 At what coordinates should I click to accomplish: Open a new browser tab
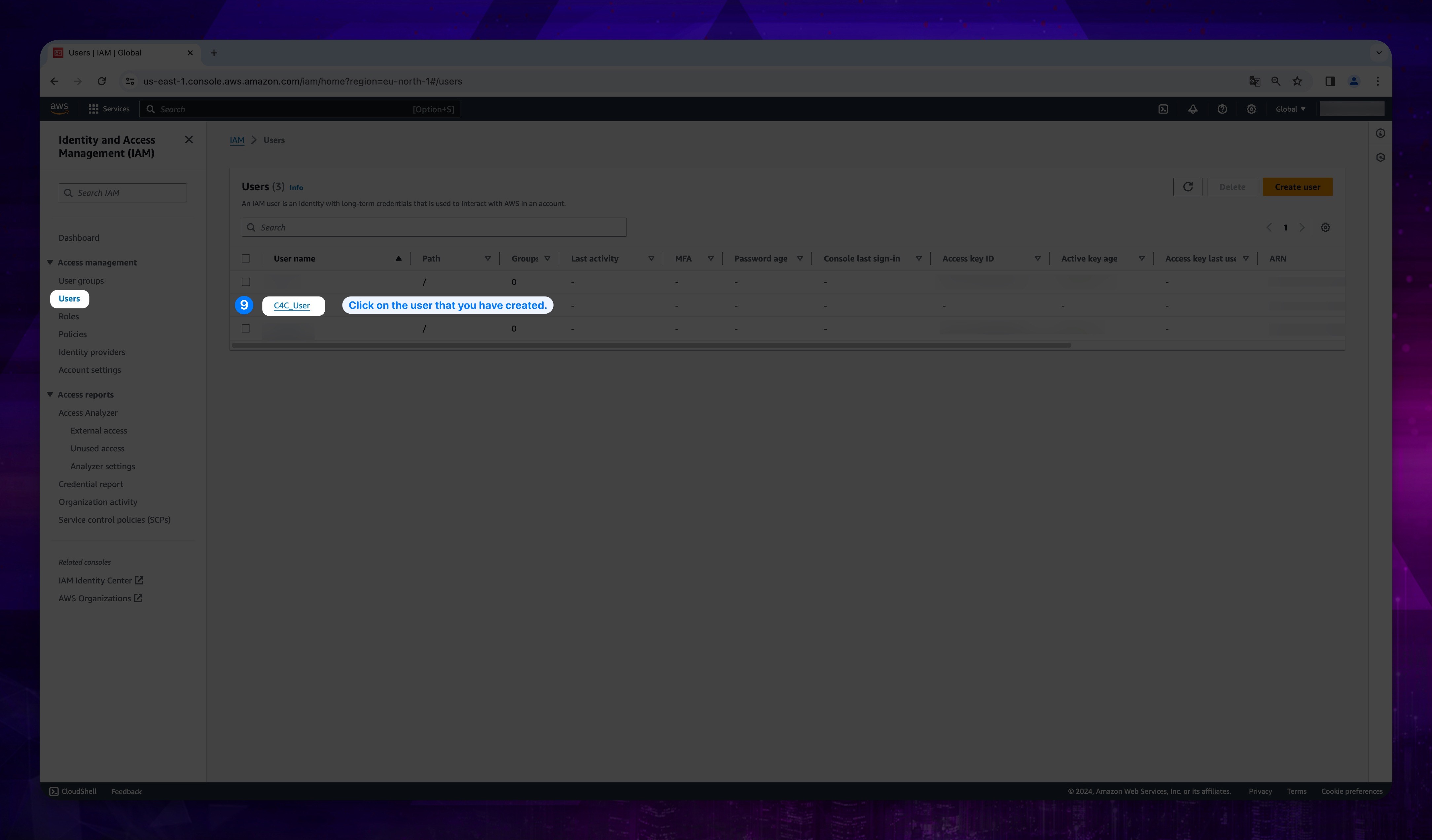(x=214, y=53)
